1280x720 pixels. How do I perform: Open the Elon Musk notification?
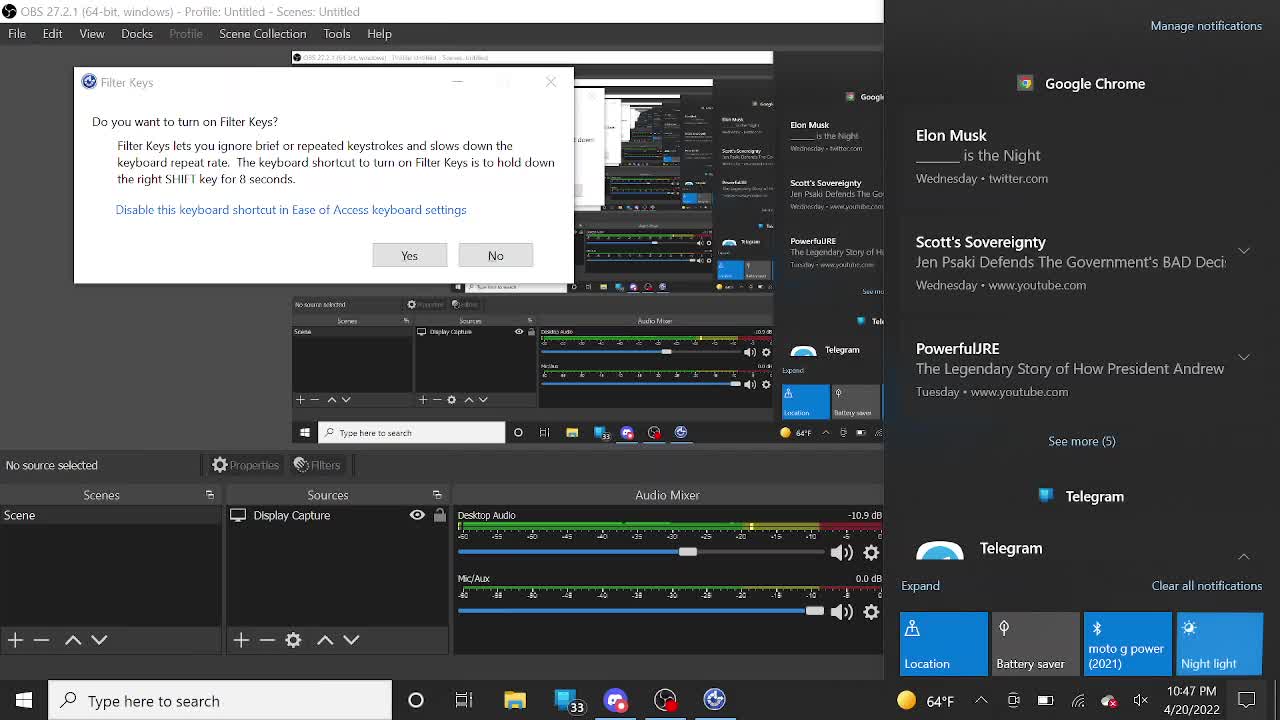[1081, 157]
